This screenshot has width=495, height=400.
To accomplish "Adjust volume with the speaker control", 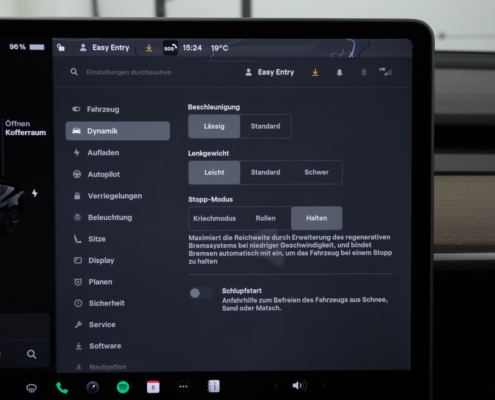I will click(299, 386).
